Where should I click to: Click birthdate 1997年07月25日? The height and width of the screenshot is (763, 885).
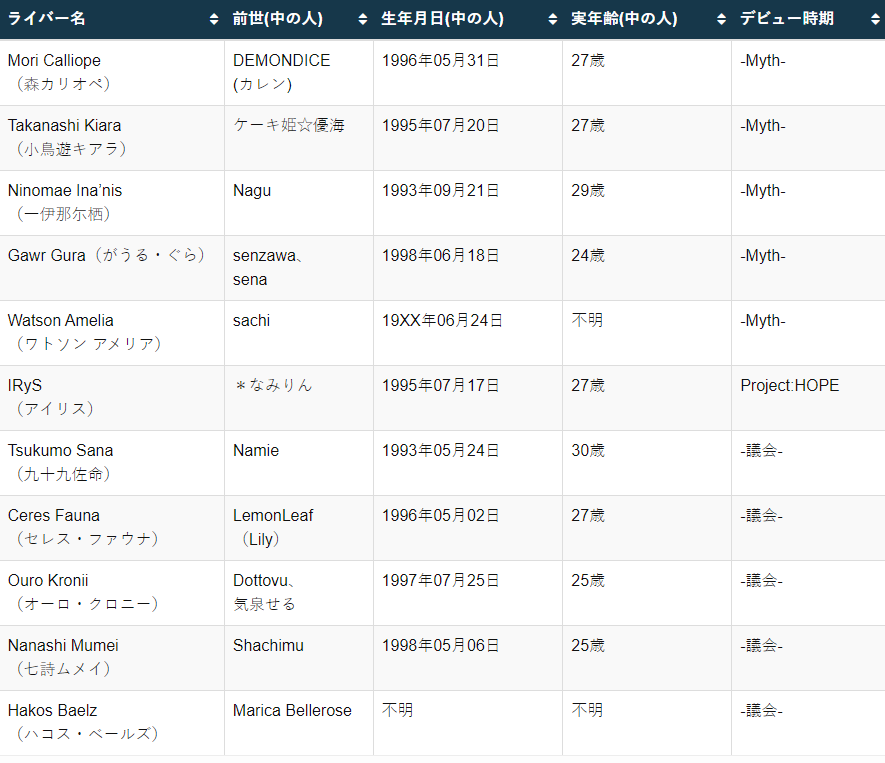(441, 580)
